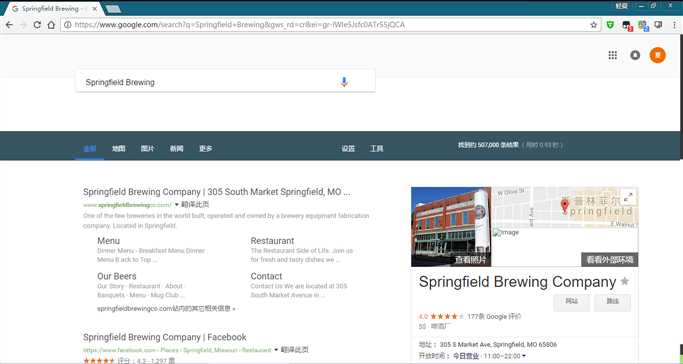Select the news search tab
The width and height of the screenshot is (683, 364).
[176, 148]
